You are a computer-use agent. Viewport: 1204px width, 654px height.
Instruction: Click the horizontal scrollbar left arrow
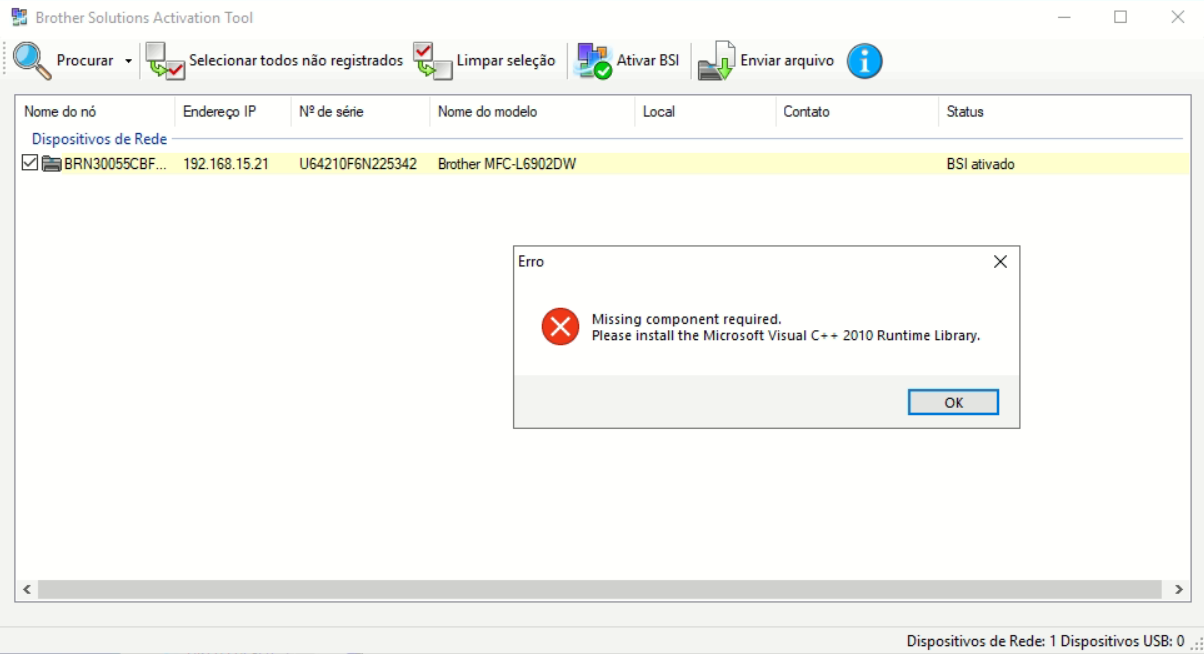pyautogui.click(x=27, y=590)
